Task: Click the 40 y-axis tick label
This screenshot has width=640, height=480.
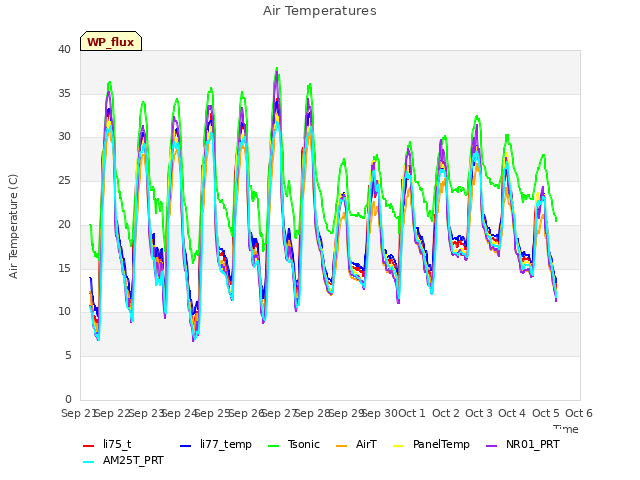Action: click(64, 49)
